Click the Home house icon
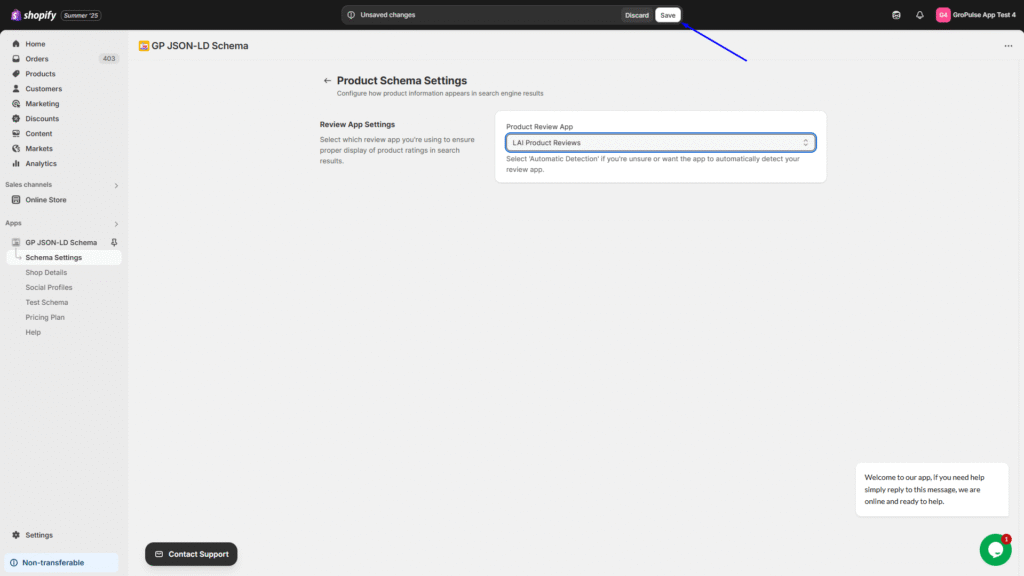The height and width of the screenshot is (576, 1024). click(16, 44)
